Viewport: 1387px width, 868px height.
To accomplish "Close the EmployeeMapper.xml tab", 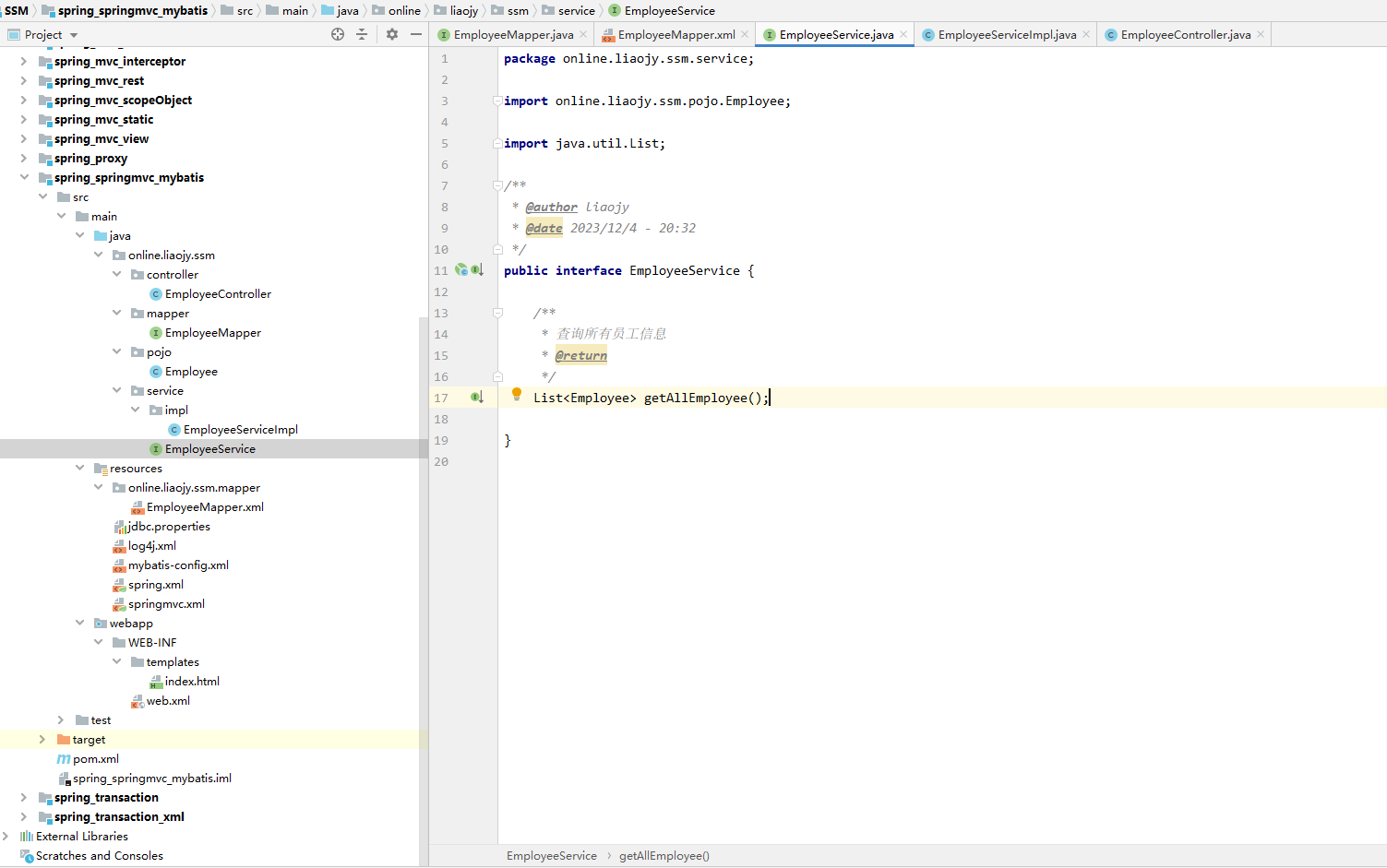I will (745, 35).
